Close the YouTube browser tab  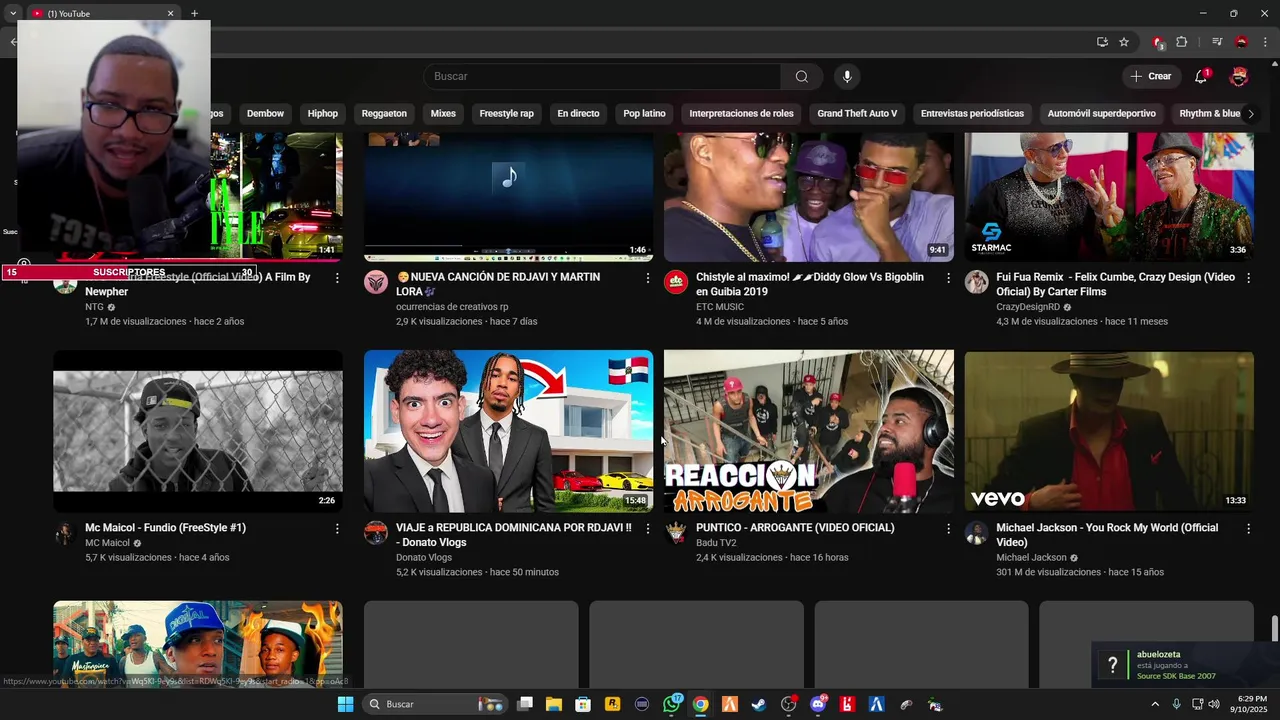[170, 13]
